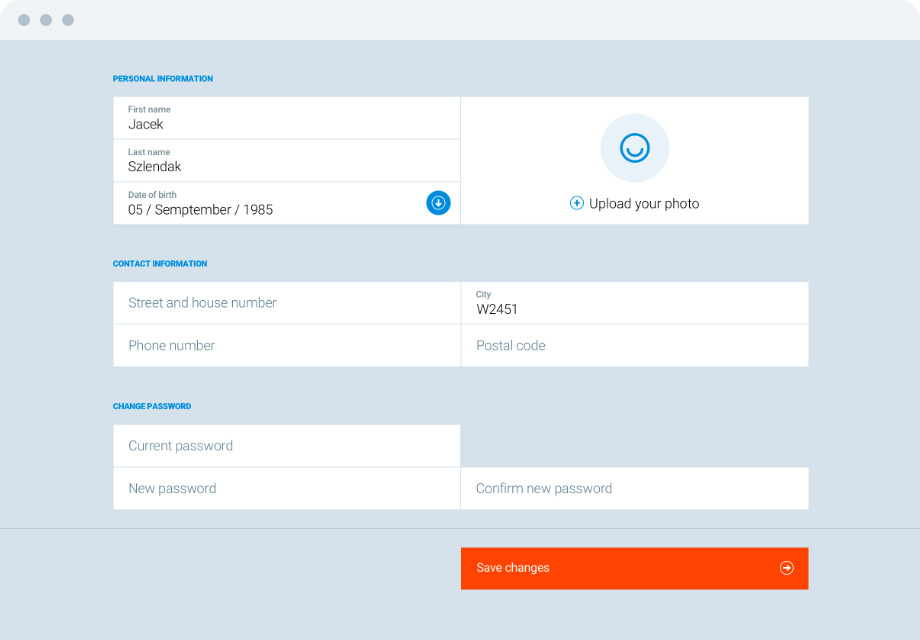Click the CONTACT INFORMATION heading
This screenshot has height=640, width=920.
[160, 264]
